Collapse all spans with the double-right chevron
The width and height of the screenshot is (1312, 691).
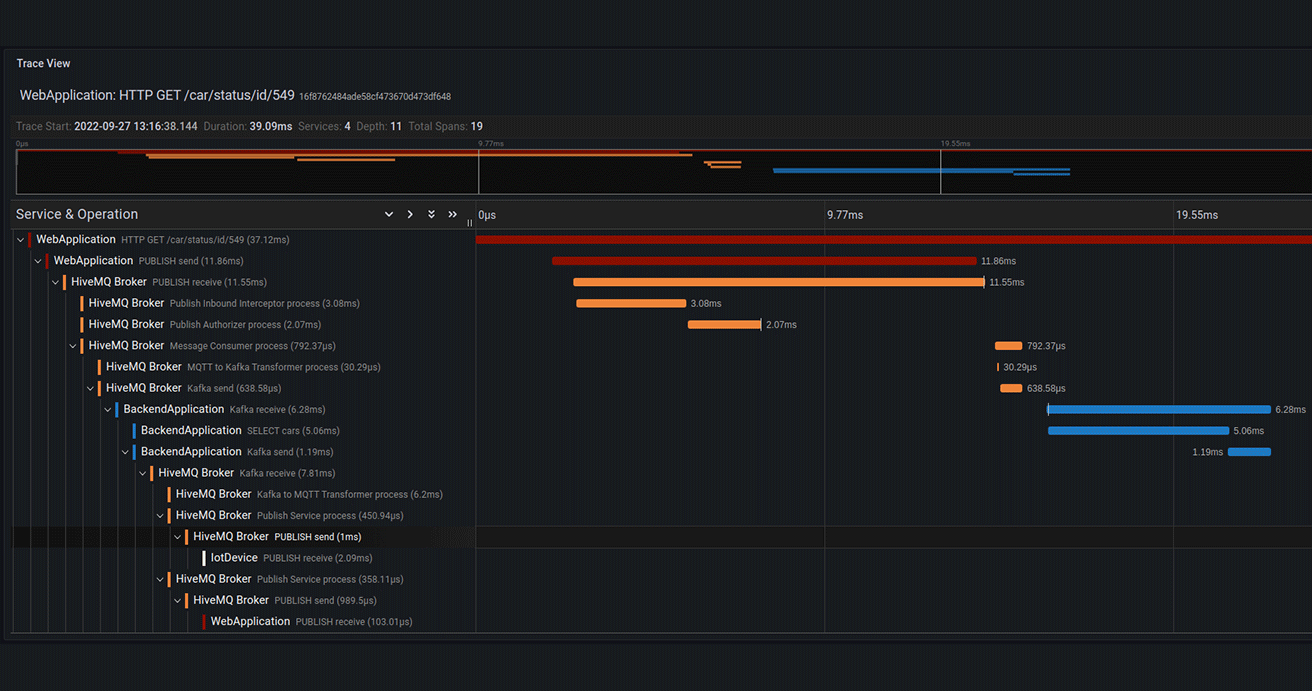tap(452, 214)
